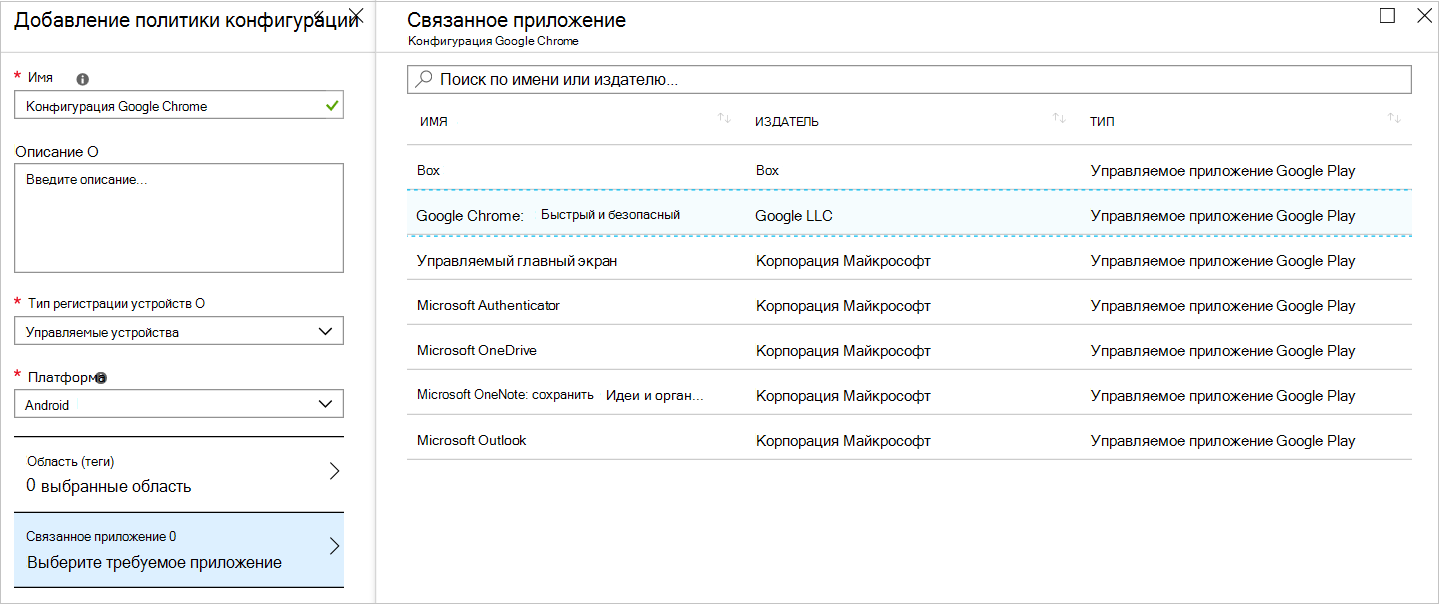The height and width of the screenshot is (604, 1439).
Task: Sort by ИЗДАТЕЛЬ column arrows icon
Action: (x=1059, y=119)
